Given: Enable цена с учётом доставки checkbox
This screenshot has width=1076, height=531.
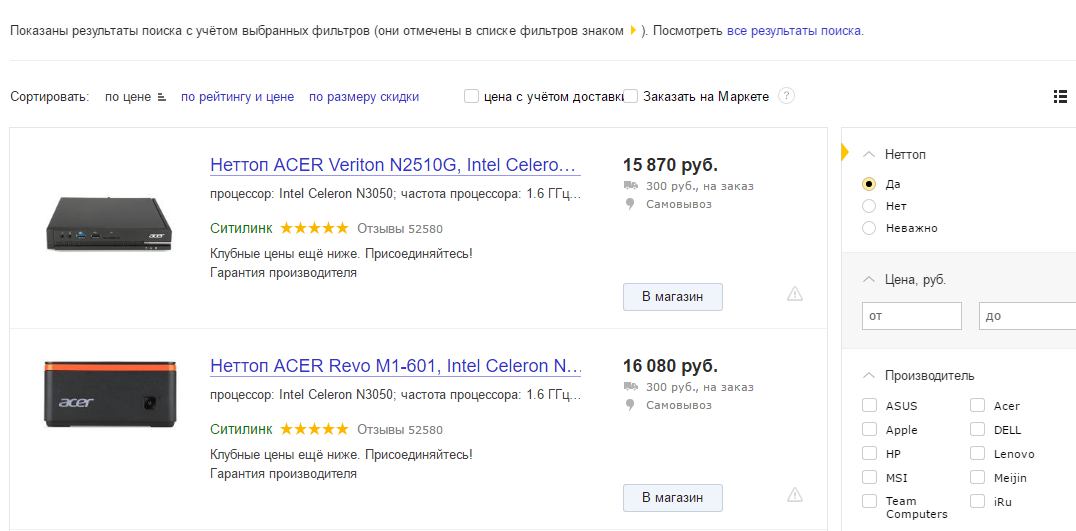Looking at the screenshot, I should pos(471,97).
